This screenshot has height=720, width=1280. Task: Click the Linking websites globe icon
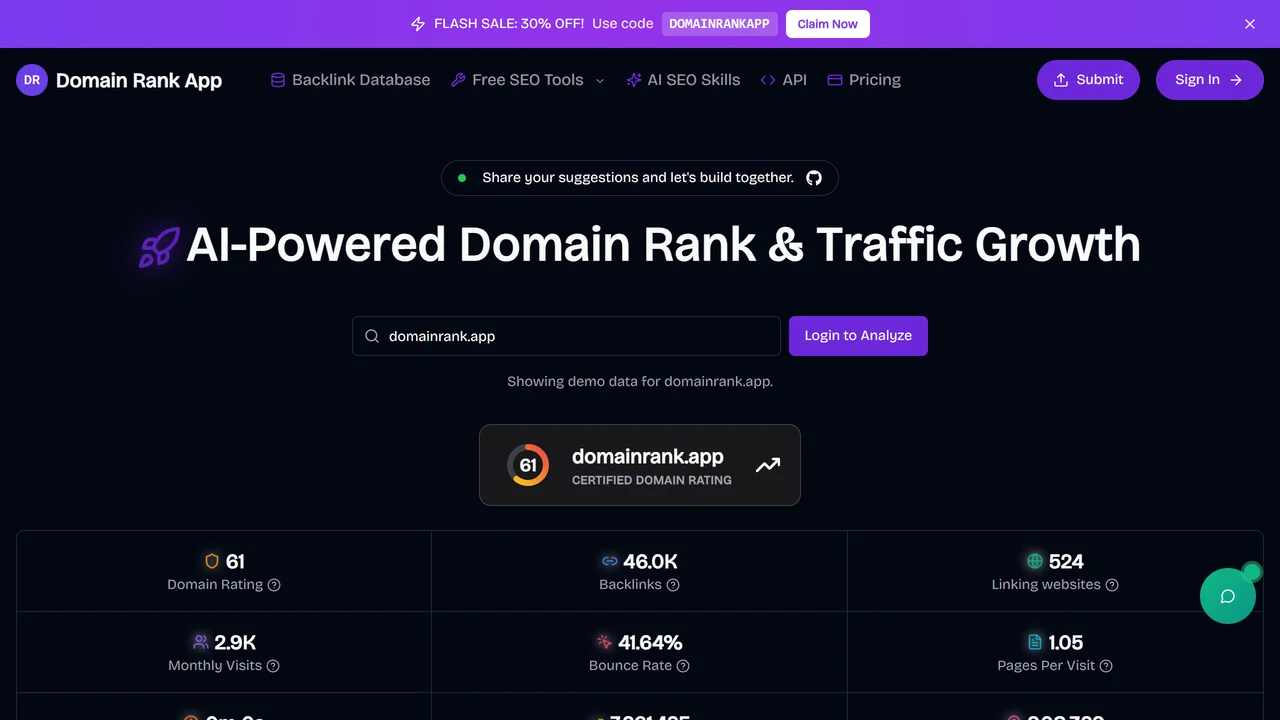pyautogui.click(x=1035, y=561)
